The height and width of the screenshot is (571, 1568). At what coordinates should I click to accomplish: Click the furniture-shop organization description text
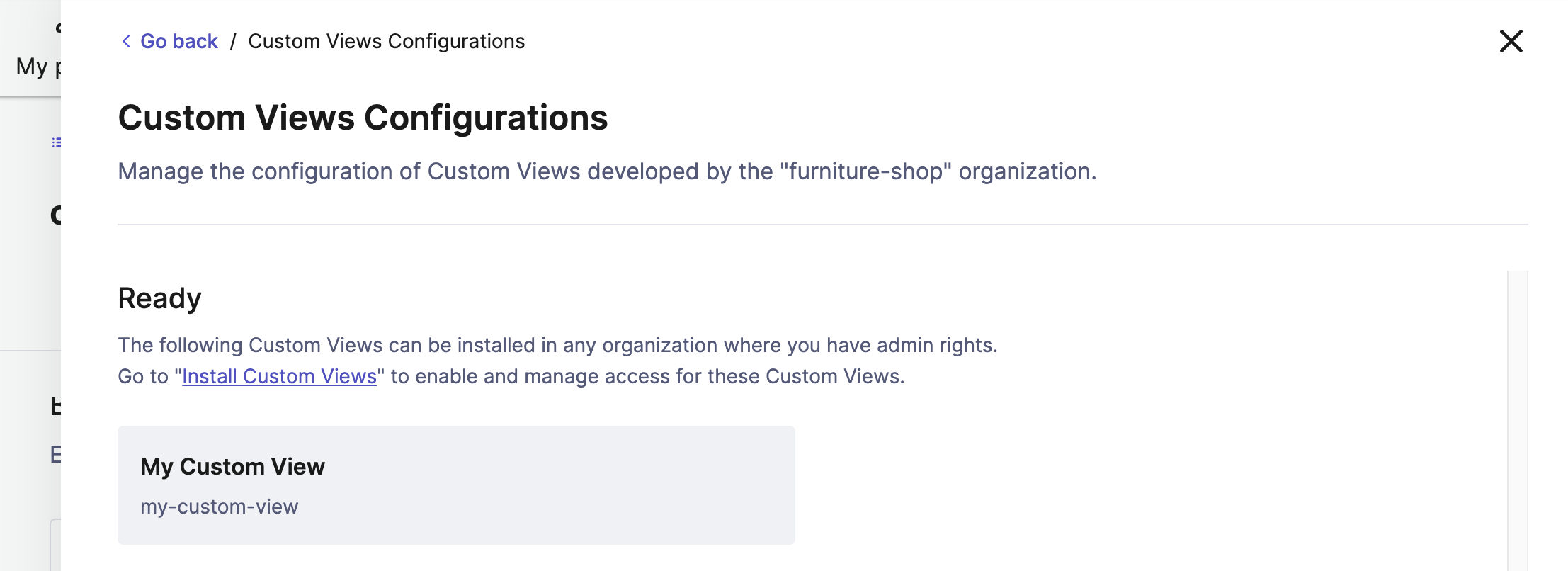pos(607,171)
